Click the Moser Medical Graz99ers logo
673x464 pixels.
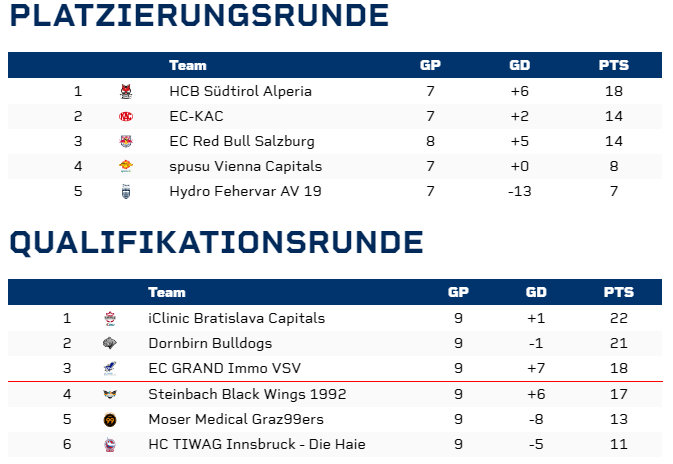coord(110,420)
